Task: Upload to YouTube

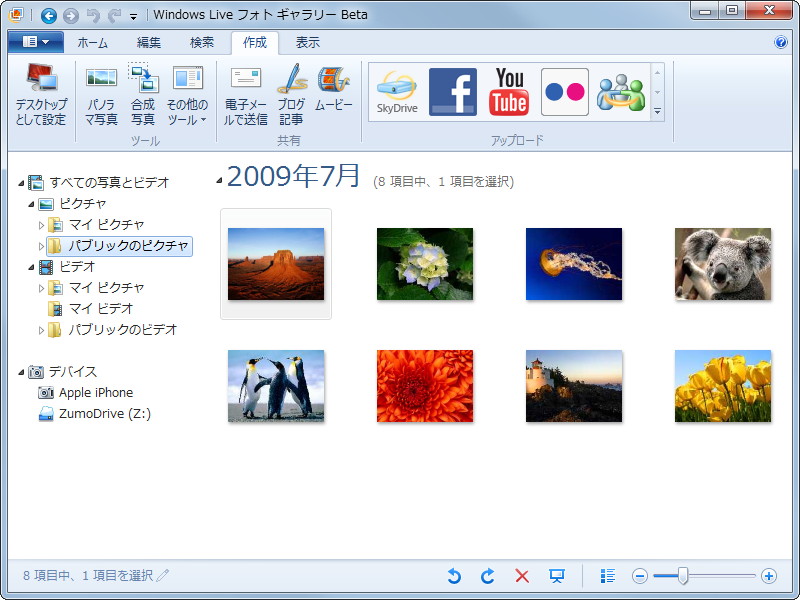Action: [509, 92]
